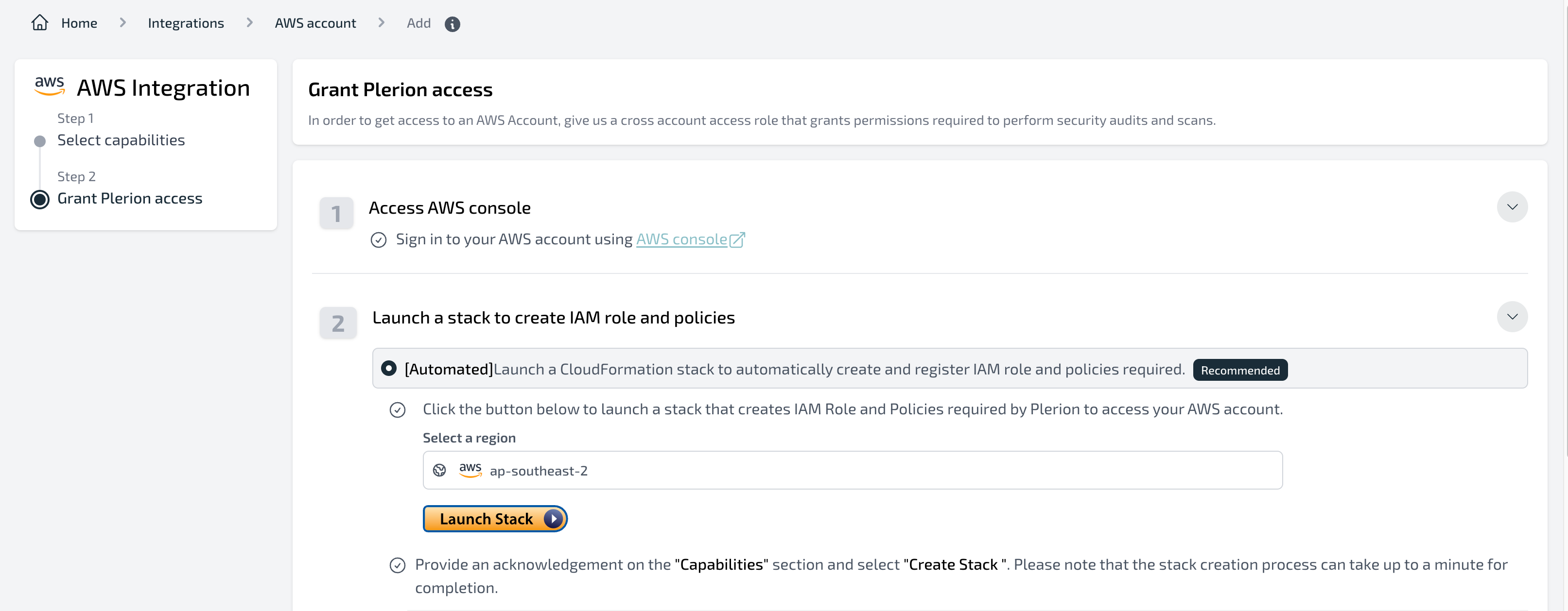Image resolution: width=1568 pixels, height=611 pixels.
Task: Click the info icon beside Add
Action: click(452, 24)
